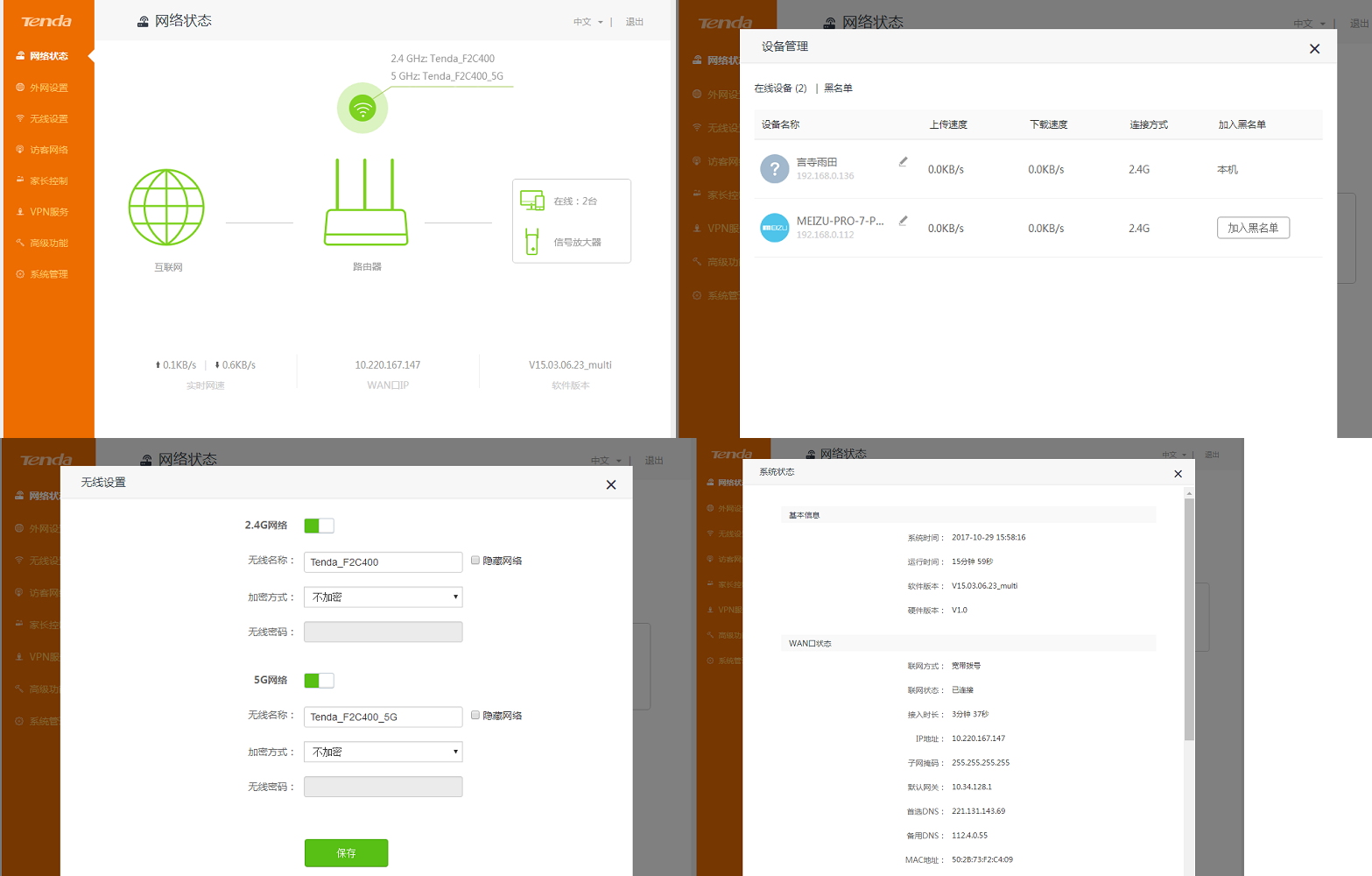Click the MEIZU device avatar icon
1372x876 pixels.
point(775,228)
